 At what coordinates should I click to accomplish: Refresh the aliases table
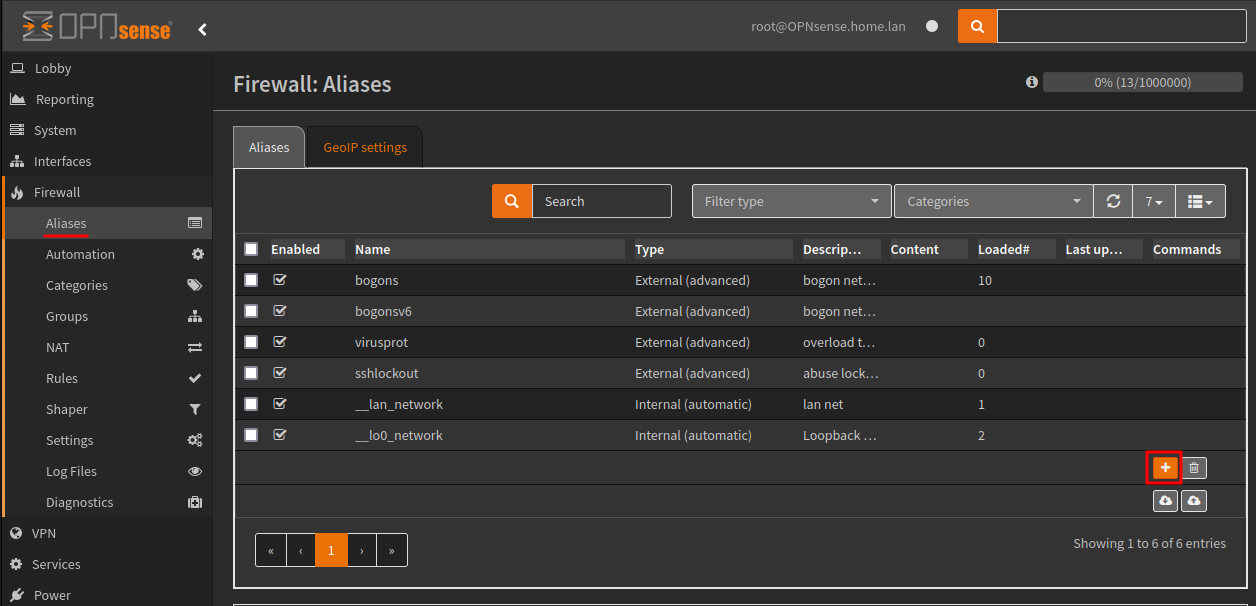click(1113, 201)
